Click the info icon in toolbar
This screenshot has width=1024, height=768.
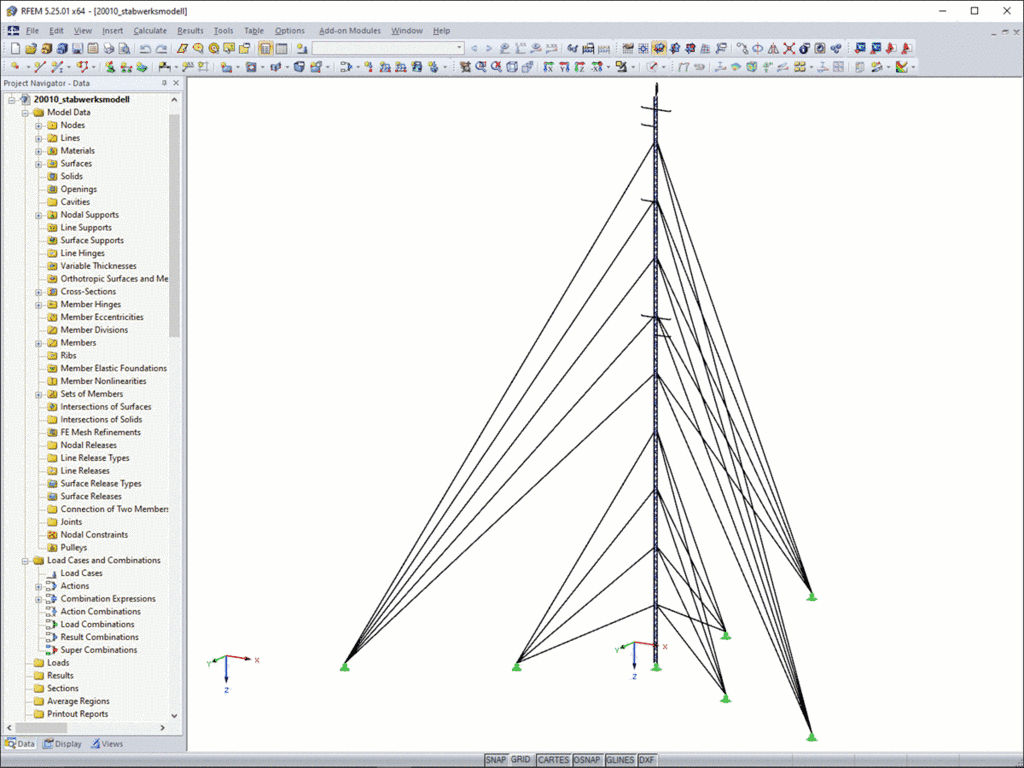(804, 48)
